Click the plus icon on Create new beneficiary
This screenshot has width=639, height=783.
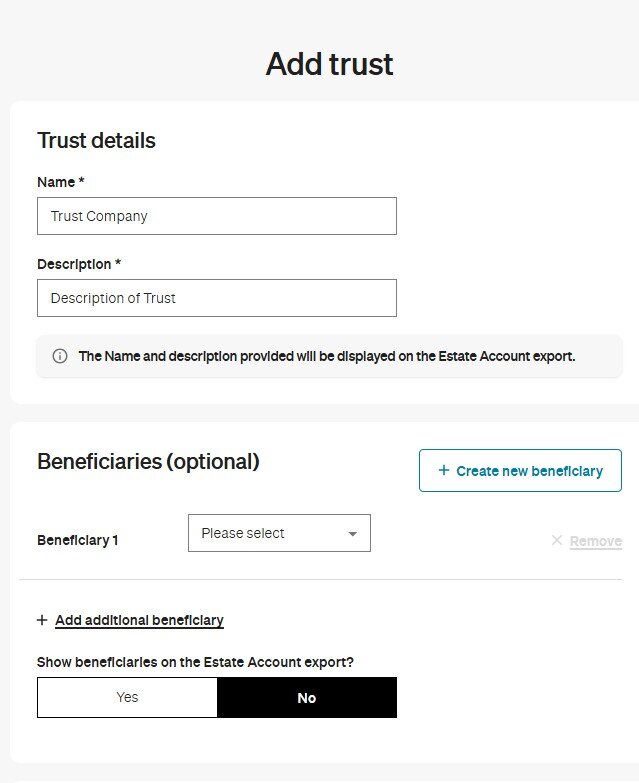click(444, 470)
